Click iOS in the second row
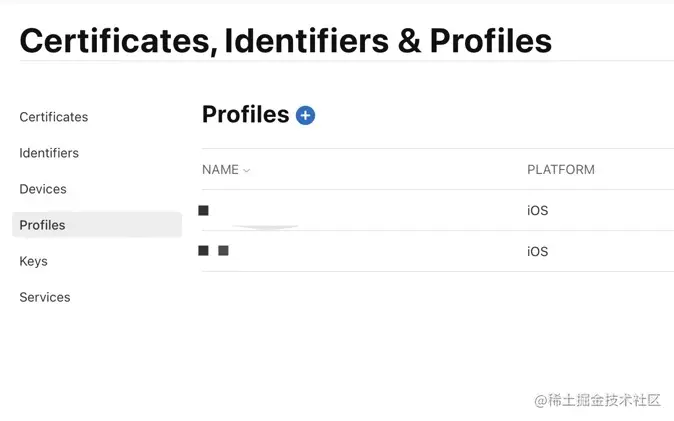 537,251
